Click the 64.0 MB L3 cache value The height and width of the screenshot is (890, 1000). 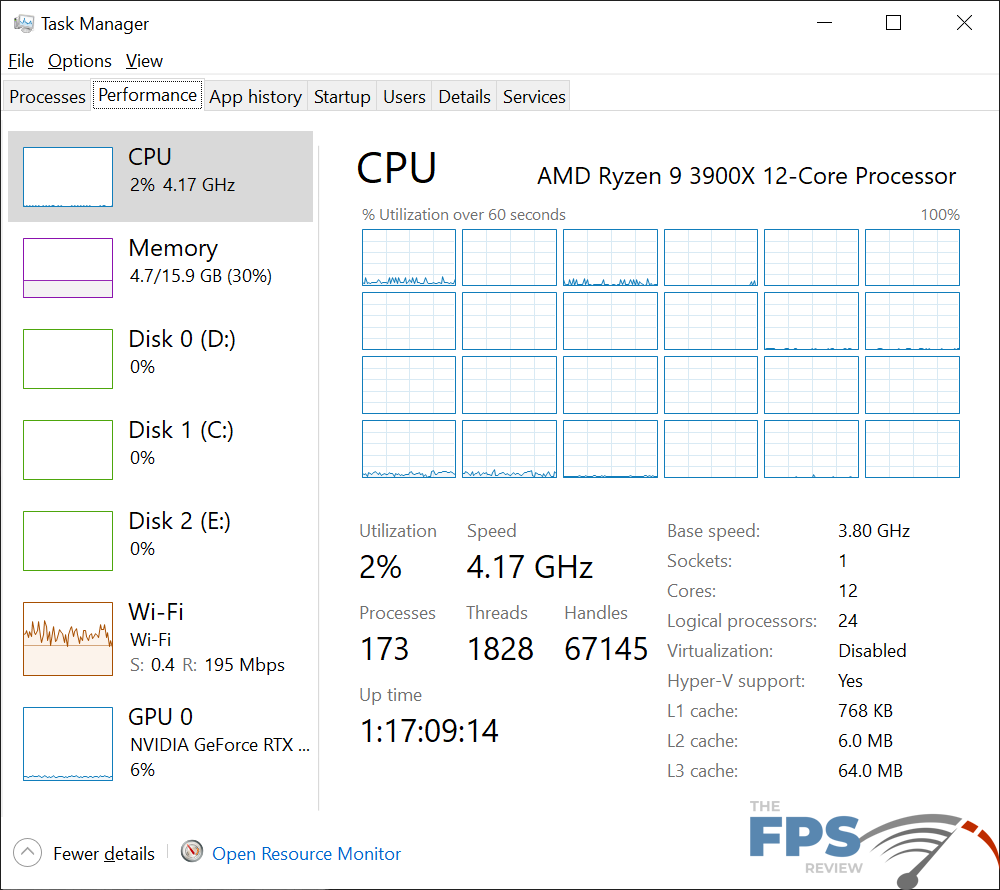pyautogui.click(x=870, y=771)
